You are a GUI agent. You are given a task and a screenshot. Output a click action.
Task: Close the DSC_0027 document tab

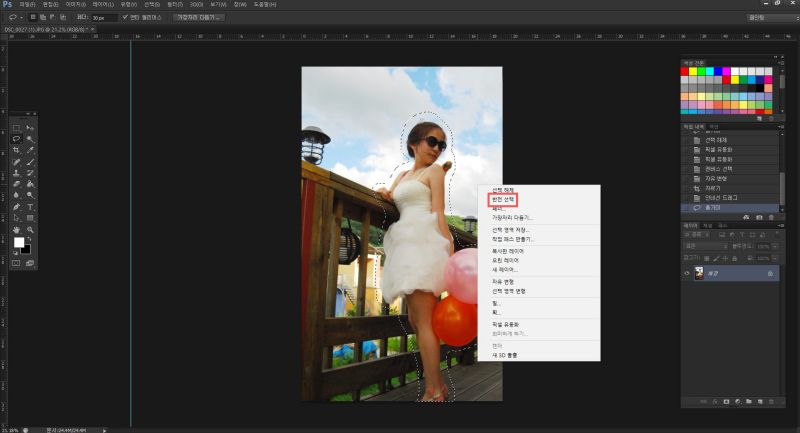[93, 29]
